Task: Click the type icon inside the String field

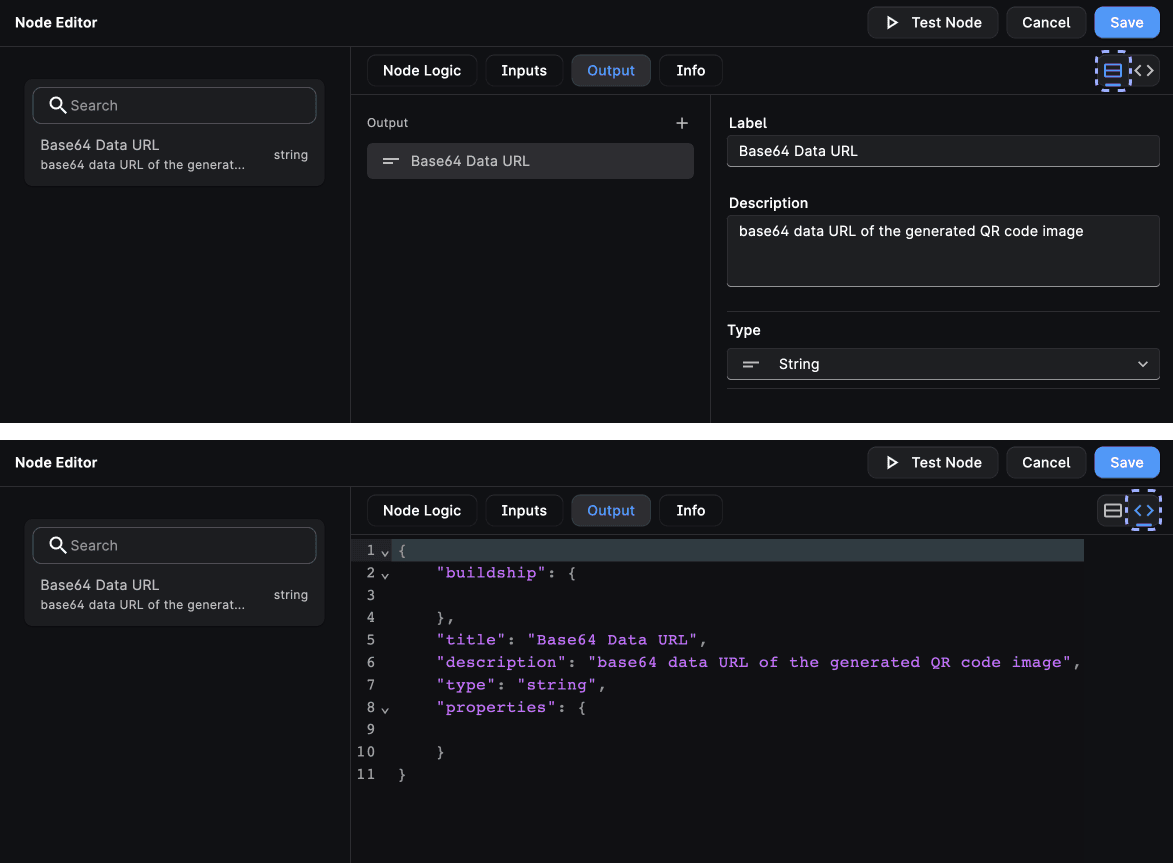Action: coord(749,364)
